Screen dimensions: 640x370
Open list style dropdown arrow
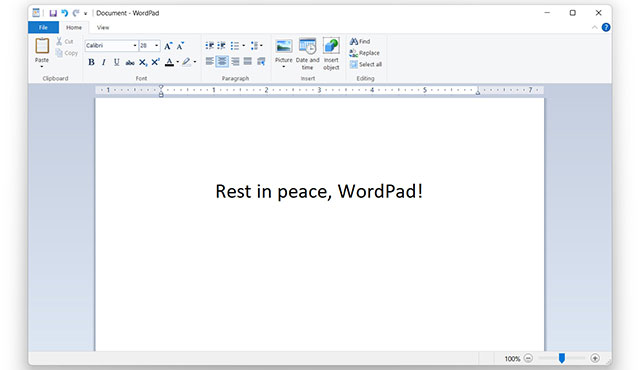(x=244, y=46)
